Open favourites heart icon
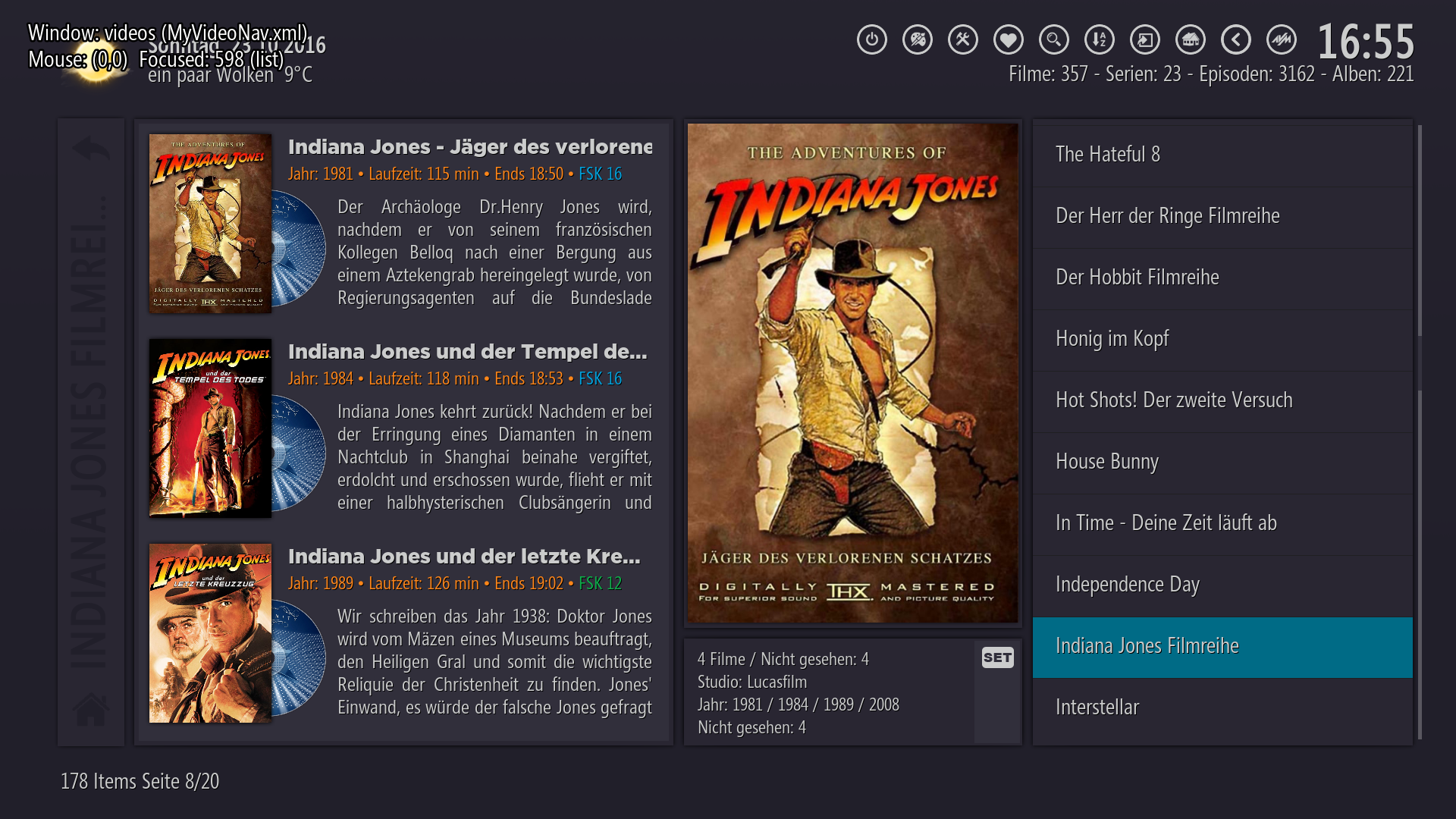The width and height of the screenshot is (1456, 819). pyautogui.click(x=1009, y=39)
